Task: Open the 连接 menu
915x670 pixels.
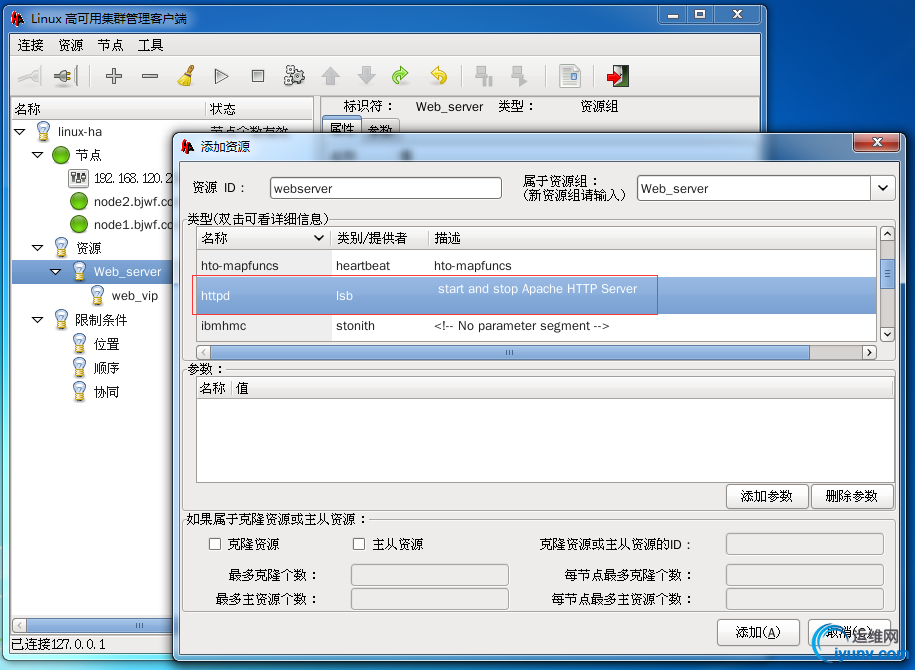Action: coord(30,45)
